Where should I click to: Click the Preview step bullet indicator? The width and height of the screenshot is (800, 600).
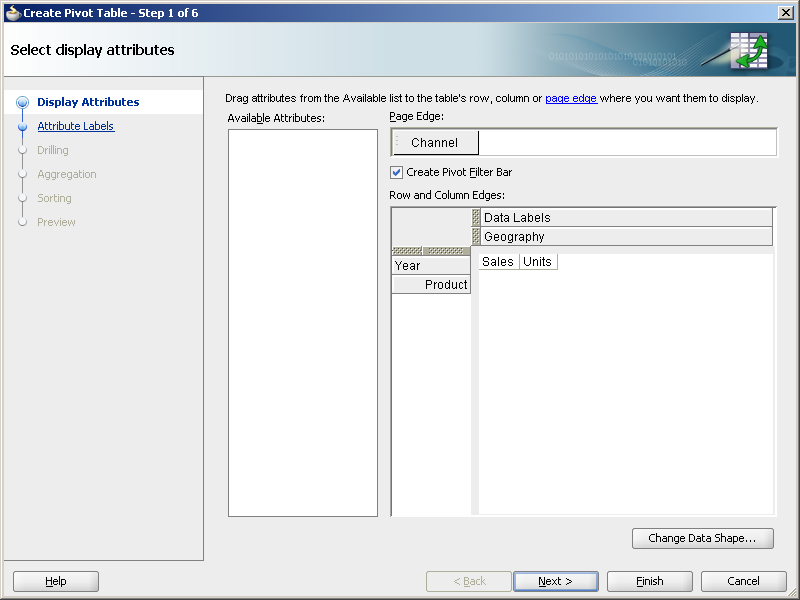point(21,222)
